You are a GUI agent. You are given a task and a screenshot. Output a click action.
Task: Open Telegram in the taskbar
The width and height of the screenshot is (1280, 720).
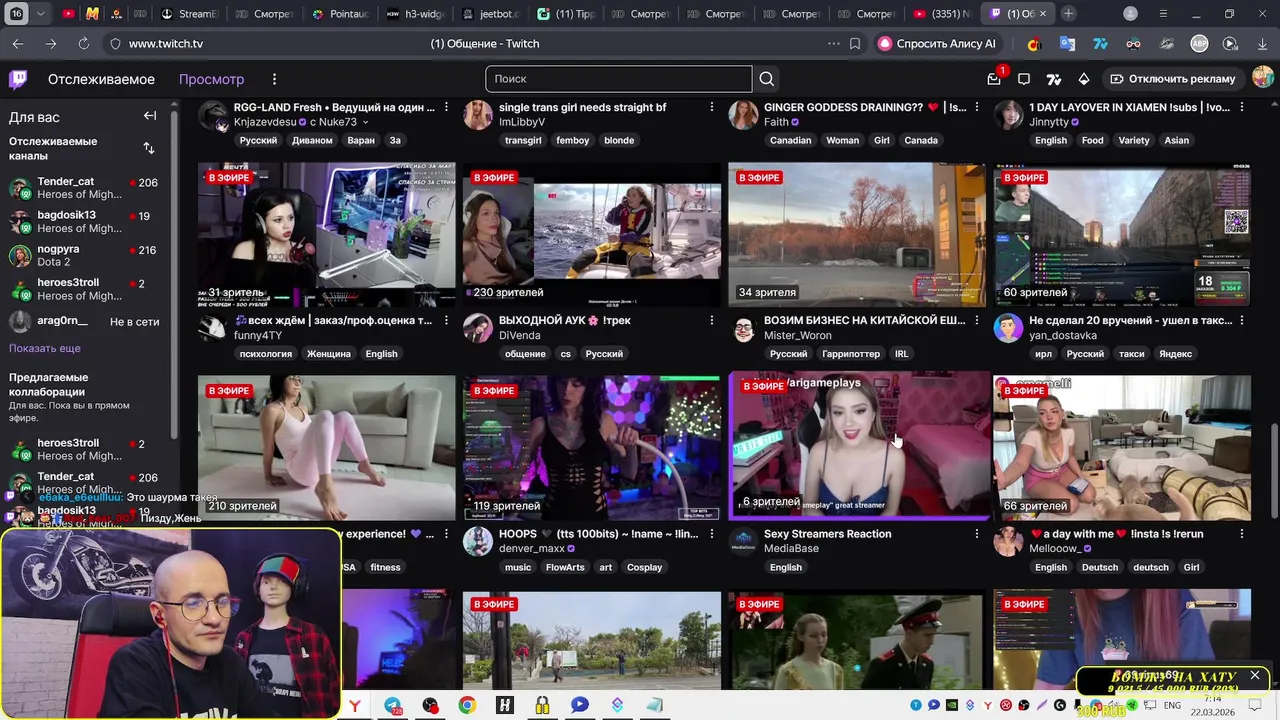[392, 705]
